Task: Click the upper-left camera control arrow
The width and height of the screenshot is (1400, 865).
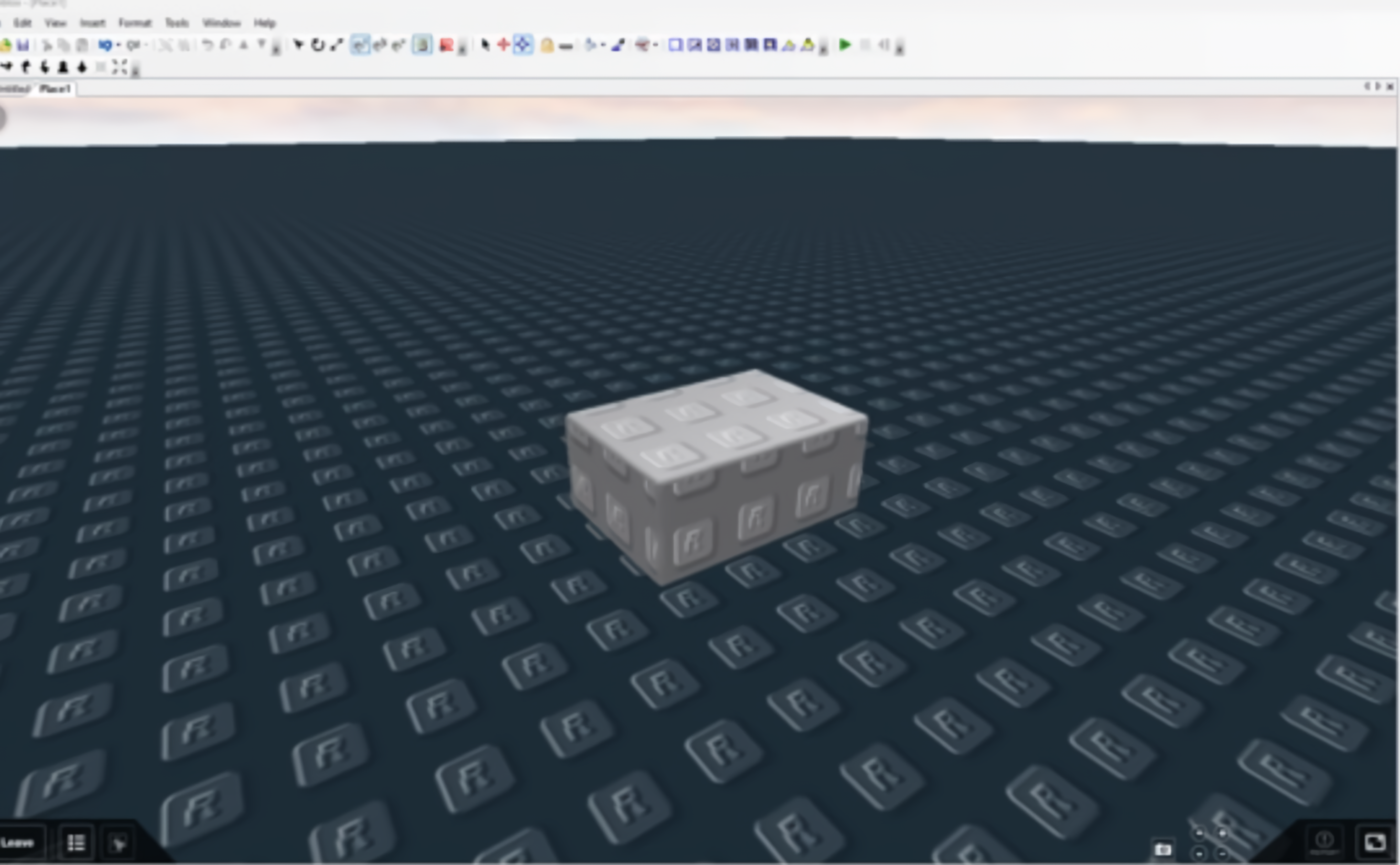Action: 1199,833
